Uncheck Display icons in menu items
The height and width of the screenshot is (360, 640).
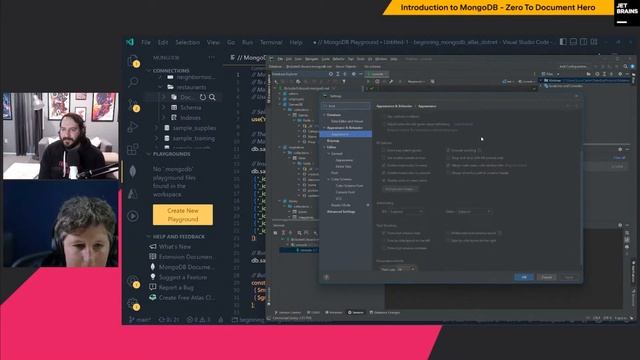coord(384,180)
